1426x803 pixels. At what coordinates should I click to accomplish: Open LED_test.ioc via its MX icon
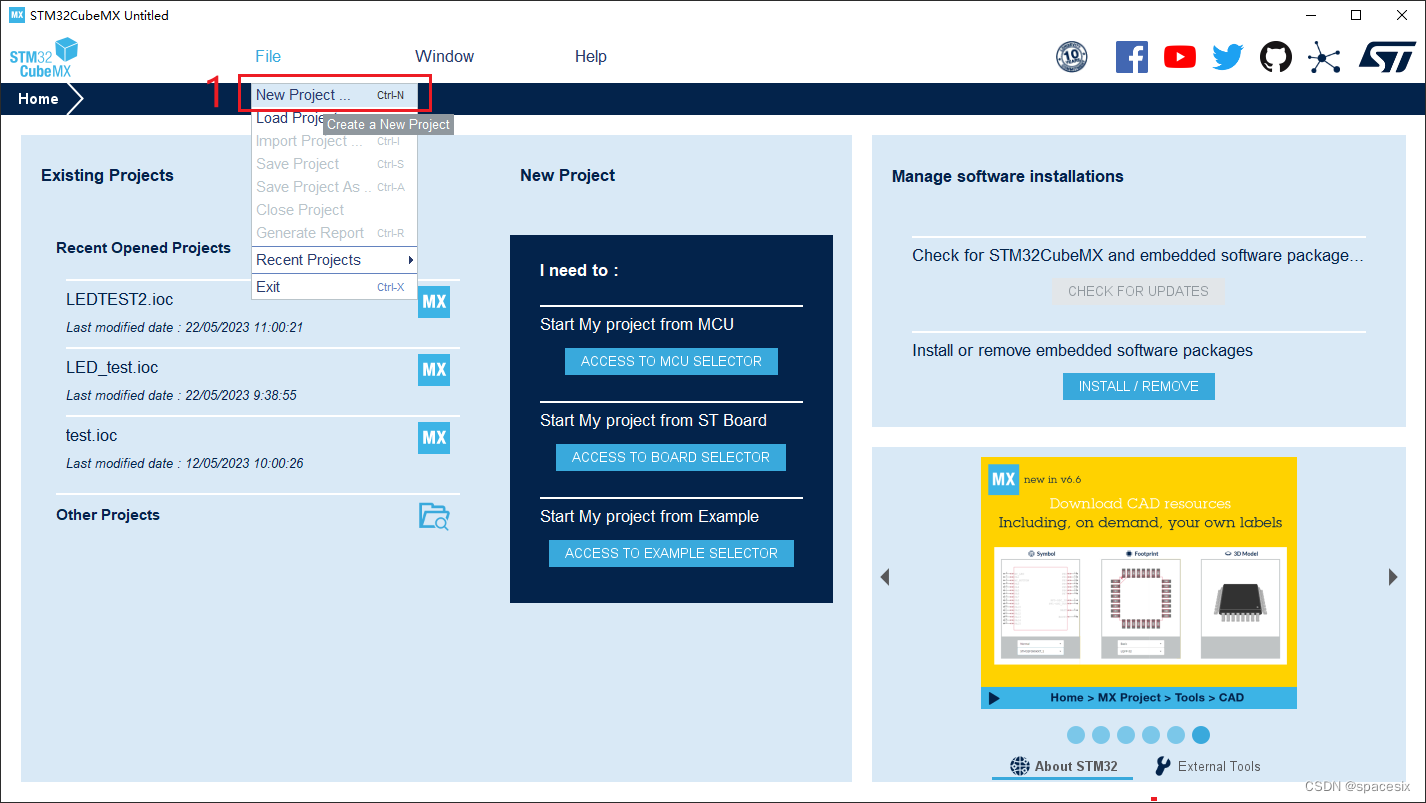[434, 370]
